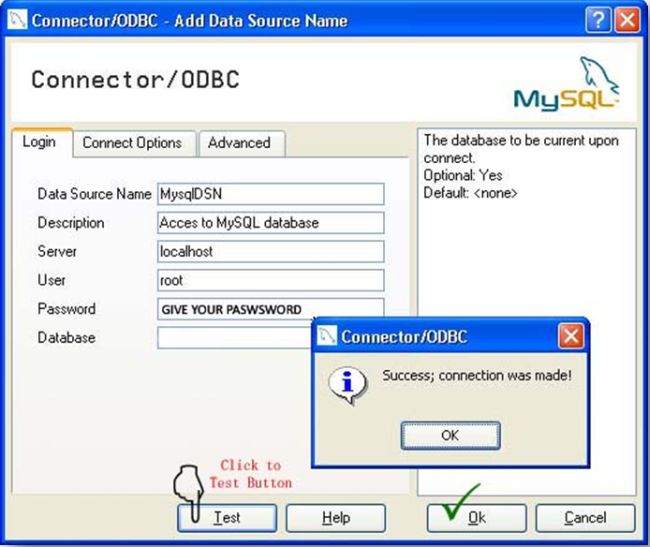Click the 'Success; connection was made!' message
Screen dimensions: 650x547
click(x=477, y=375)
